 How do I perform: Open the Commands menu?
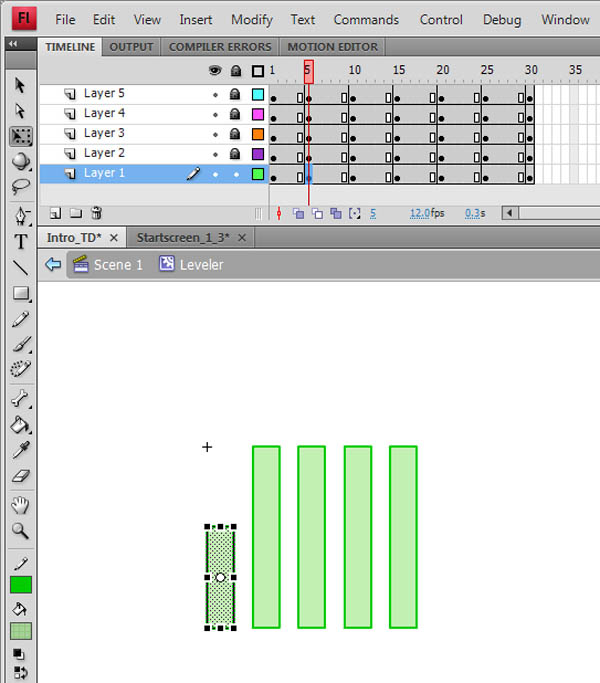coord(366,20)
